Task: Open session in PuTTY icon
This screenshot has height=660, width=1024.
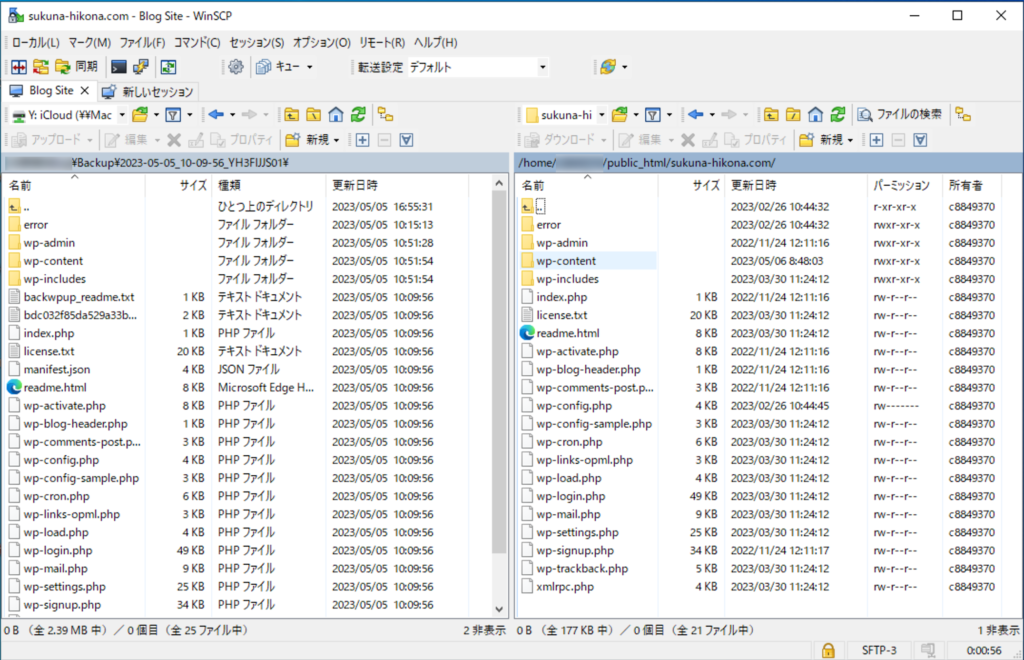Action: tap(140, 67)
